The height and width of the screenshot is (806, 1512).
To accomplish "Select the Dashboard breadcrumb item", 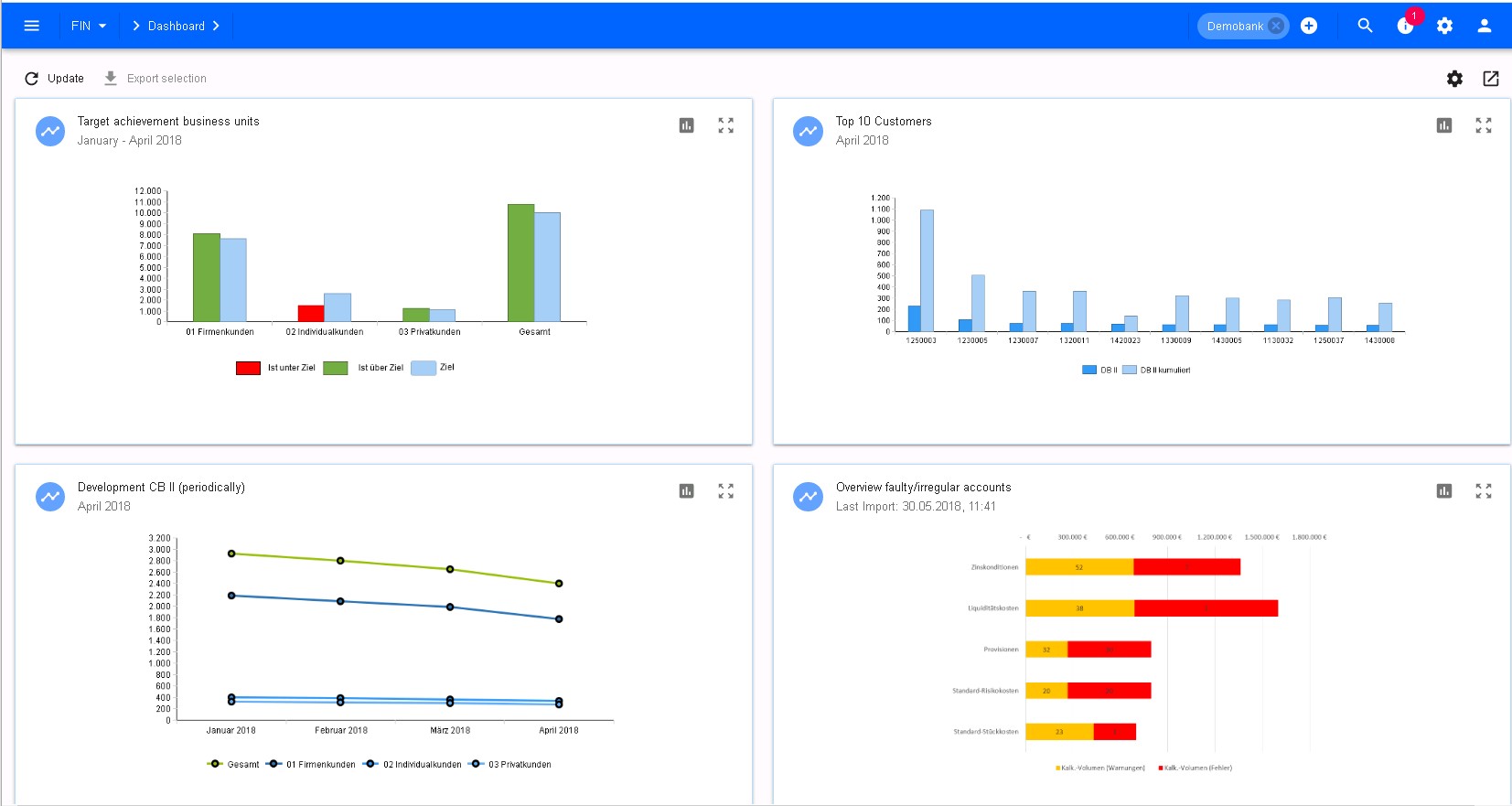I will [177, 26].
